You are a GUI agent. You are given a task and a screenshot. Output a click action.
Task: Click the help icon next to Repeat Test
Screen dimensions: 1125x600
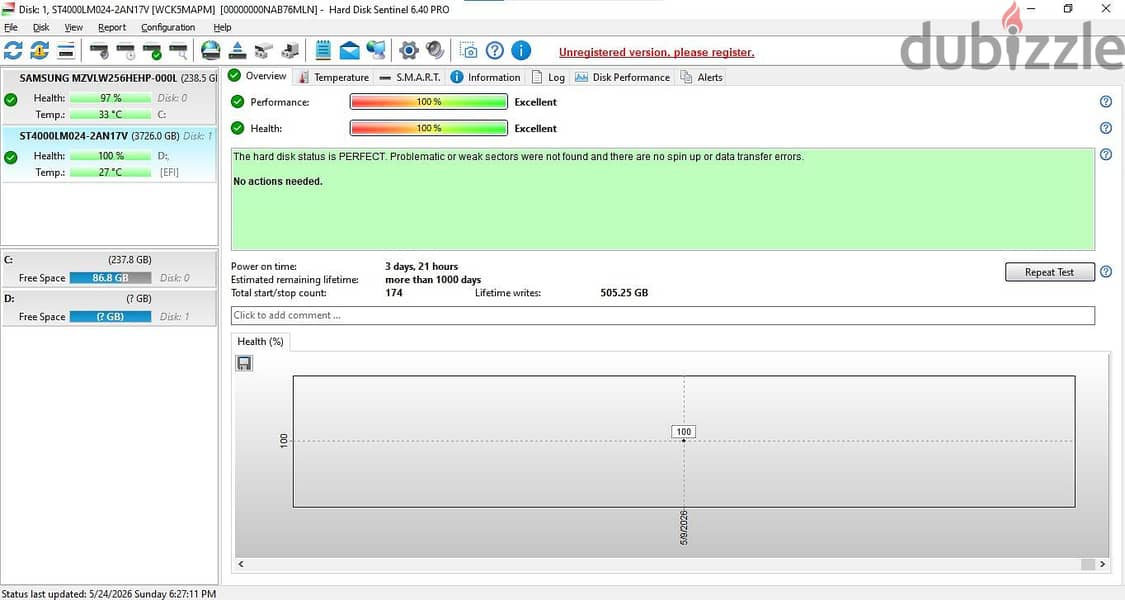(1106, 271)
